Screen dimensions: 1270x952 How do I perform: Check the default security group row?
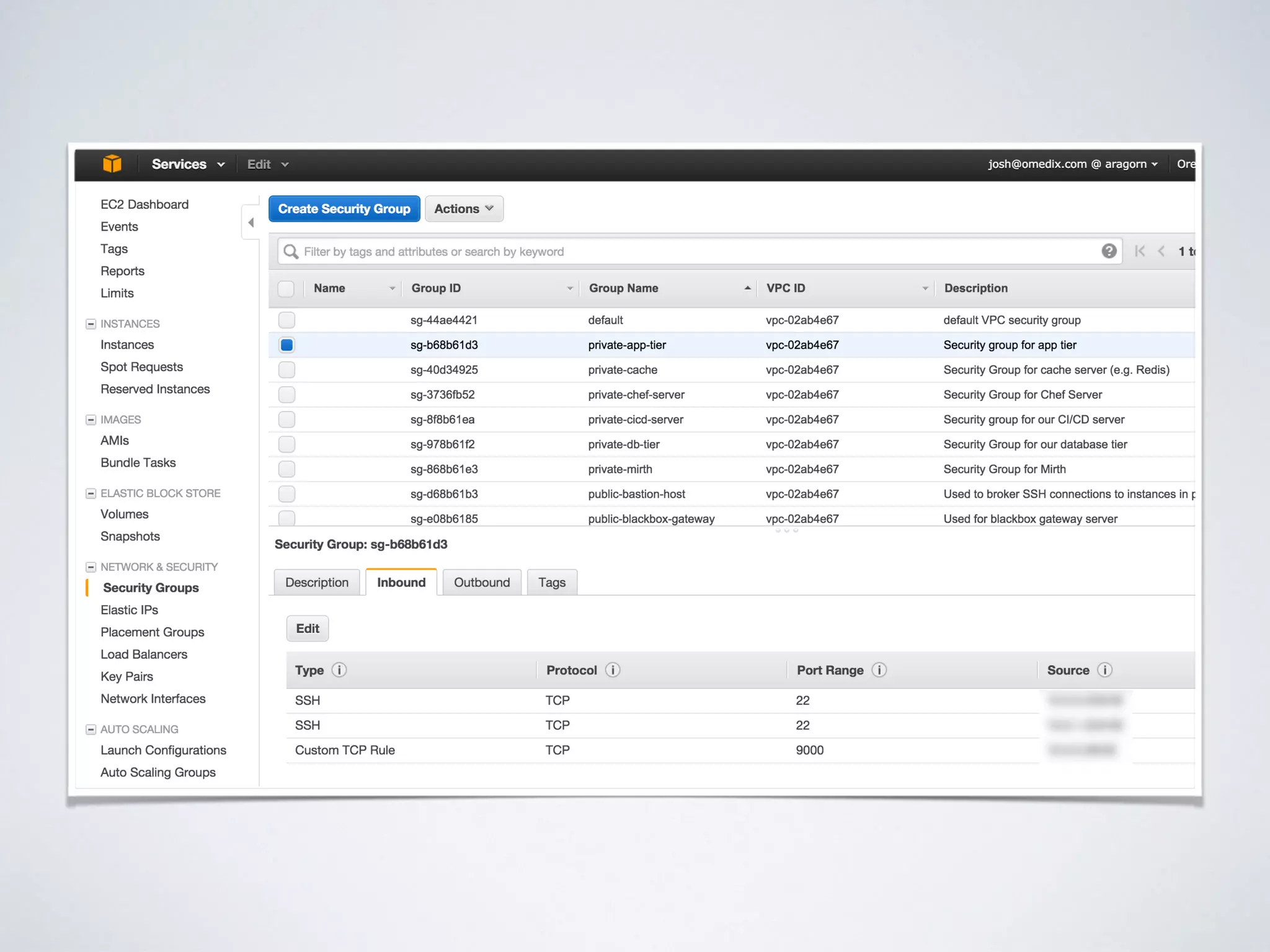(286, 320)
